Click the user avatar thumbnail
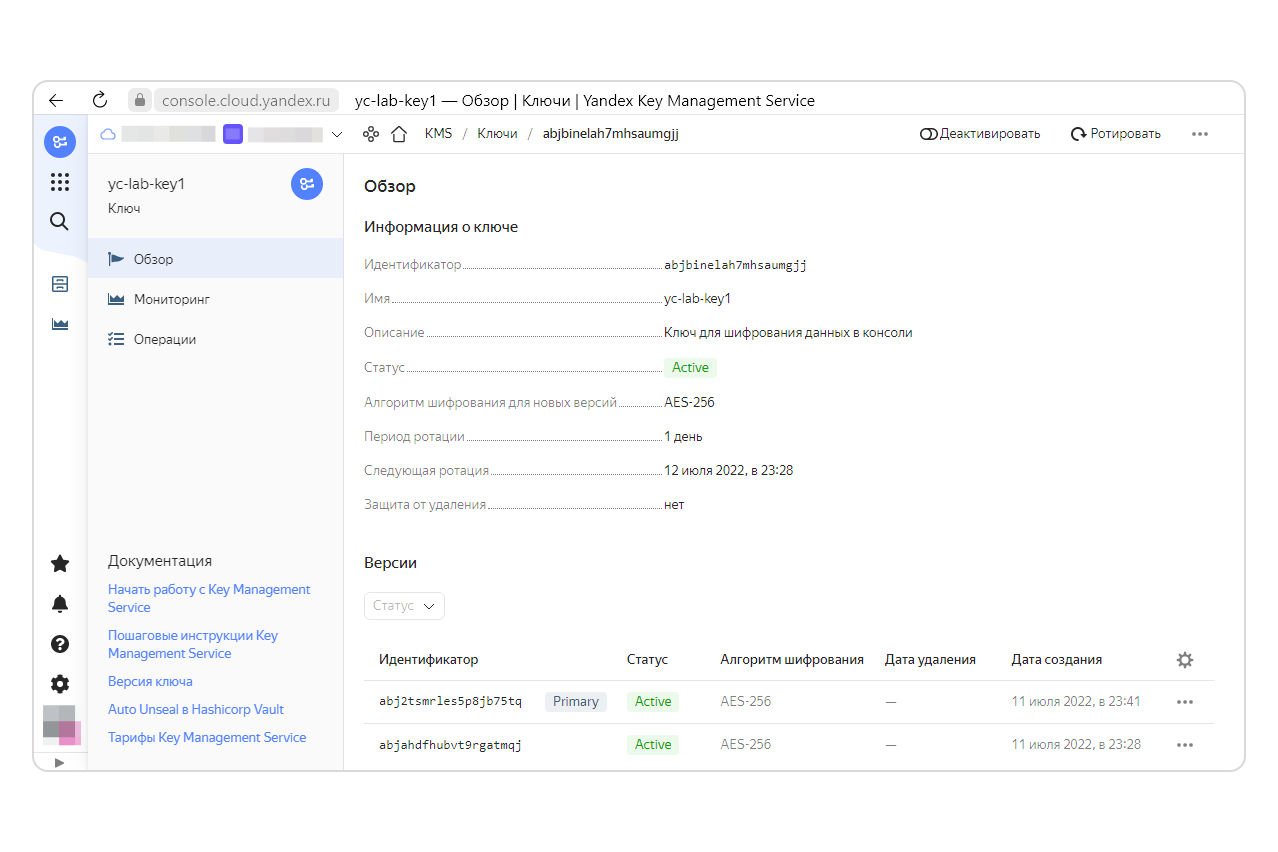 coord(60,725)
